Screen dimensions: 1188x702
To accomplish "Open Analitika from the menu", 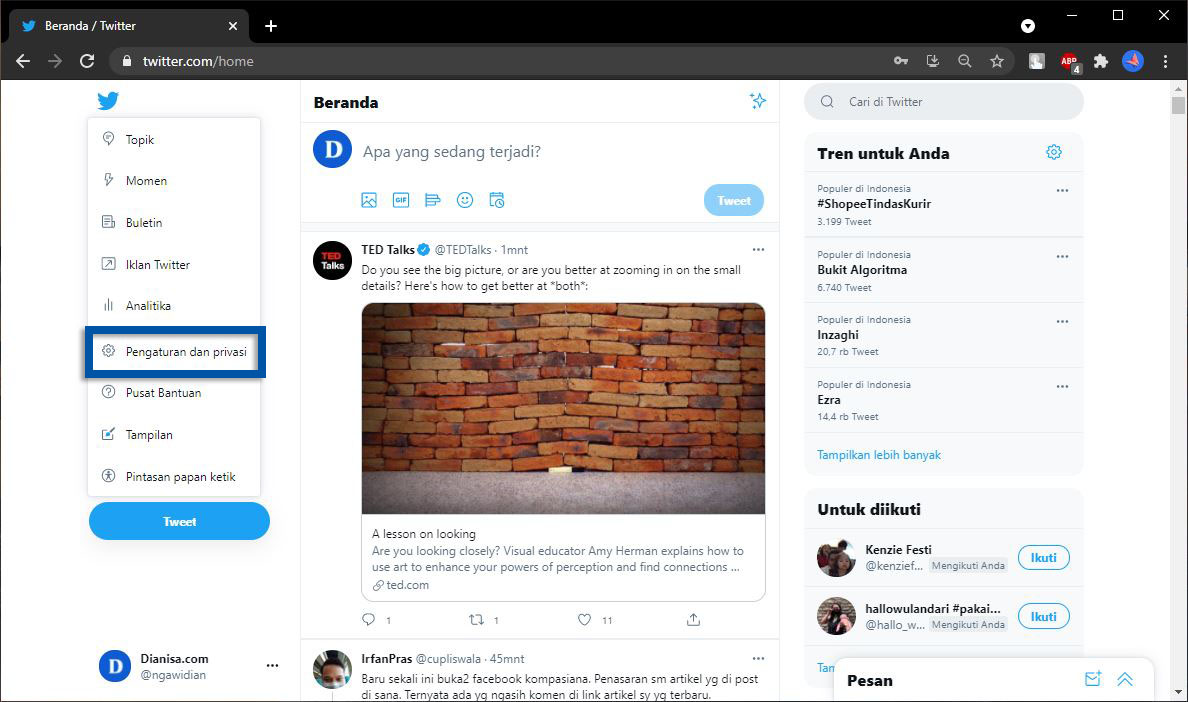I will [150, 305].
